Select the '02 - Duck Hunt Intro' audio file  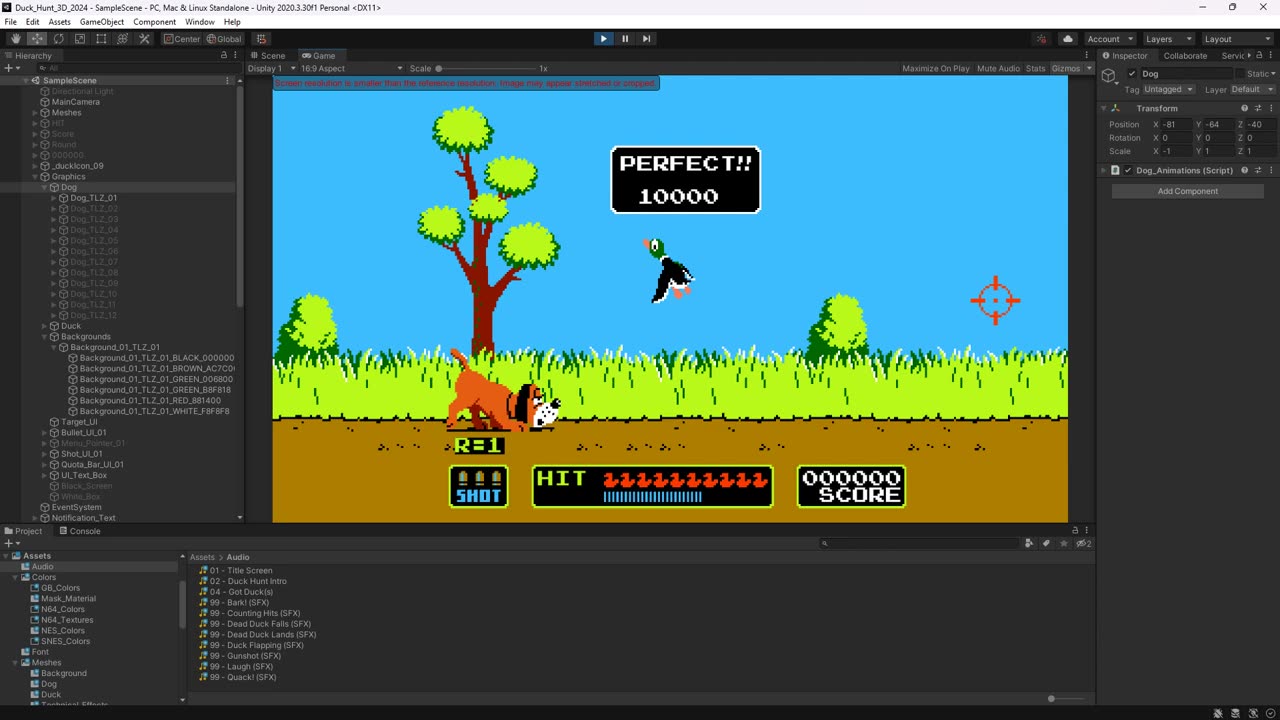click(x=248, y=581)
